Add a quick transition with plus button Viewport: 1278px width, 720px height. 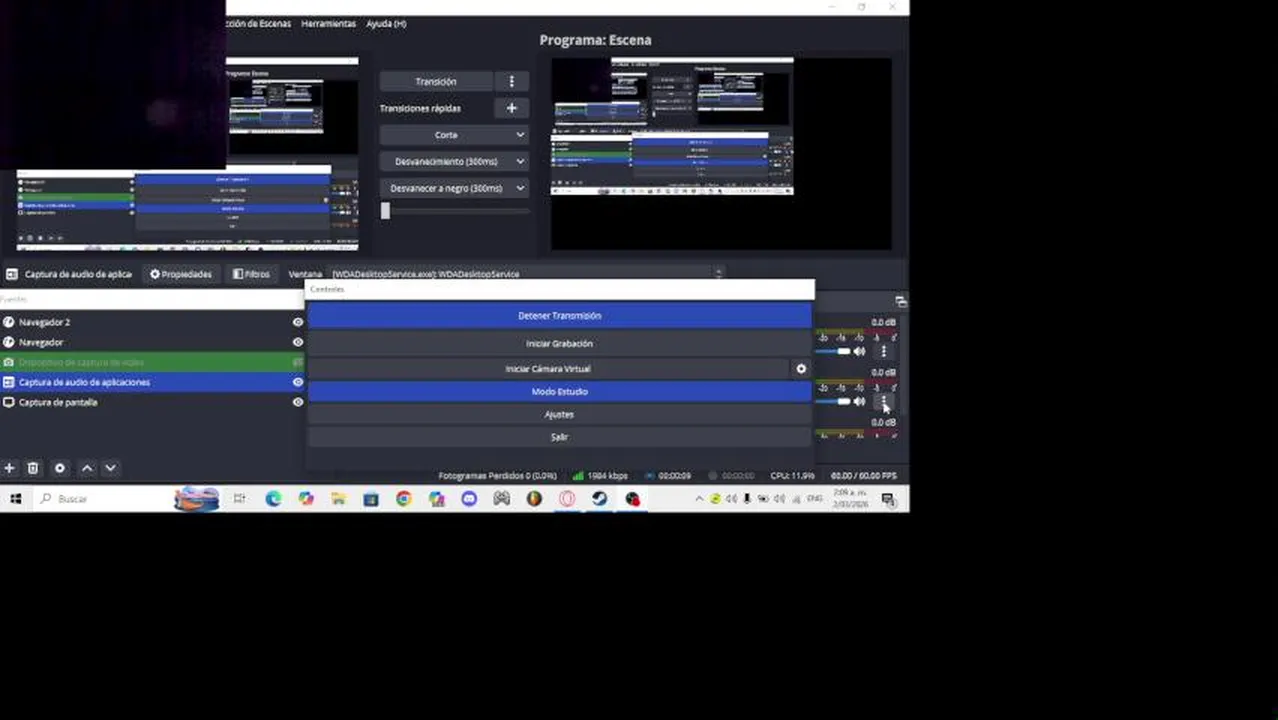[x=511, y=108]
